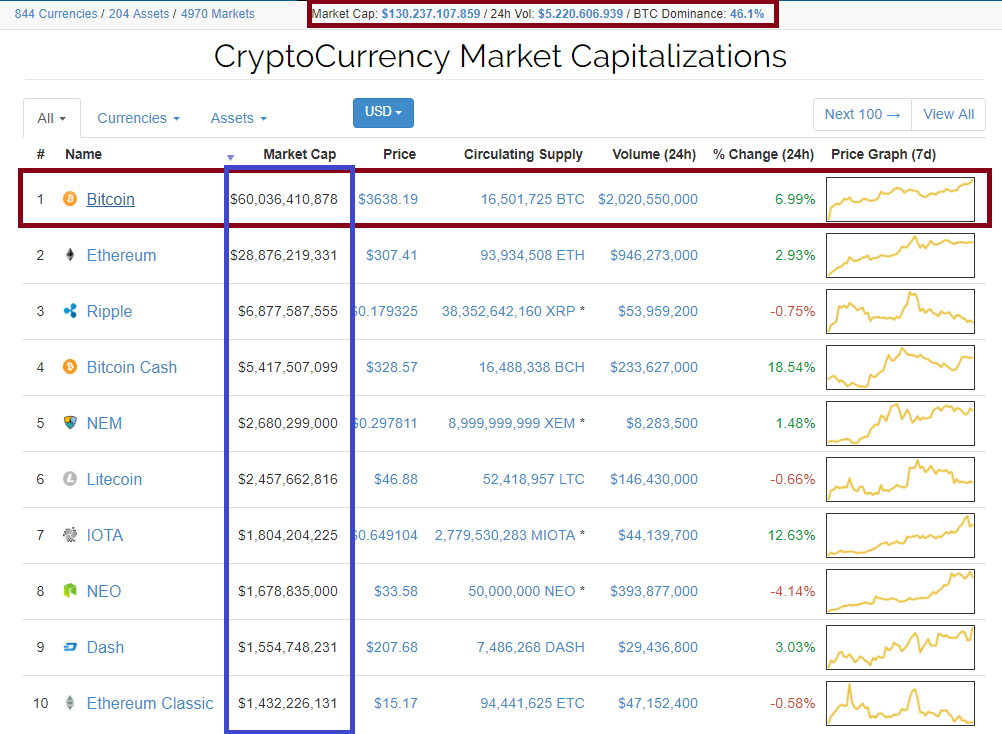Click the Litecoin logo icon
The height and width of the screenshot is (734, 1002).
click(70, 479)
